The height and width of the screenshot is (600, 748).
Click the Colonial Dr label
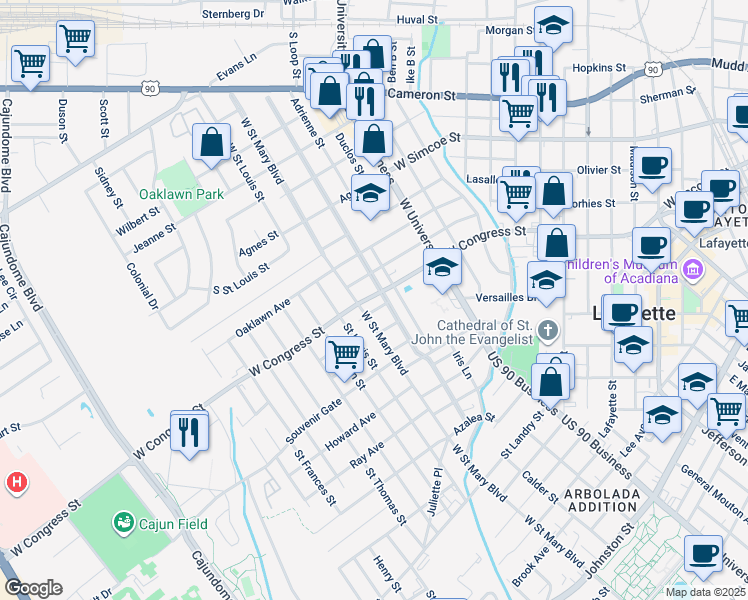[142, 286]
